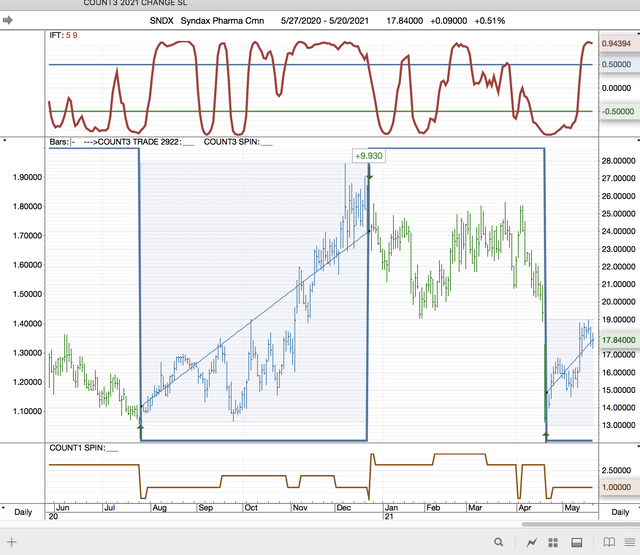Expand the triangle left of the Bars pane
This screenshot has height=555, width=640.
(4, 141)
